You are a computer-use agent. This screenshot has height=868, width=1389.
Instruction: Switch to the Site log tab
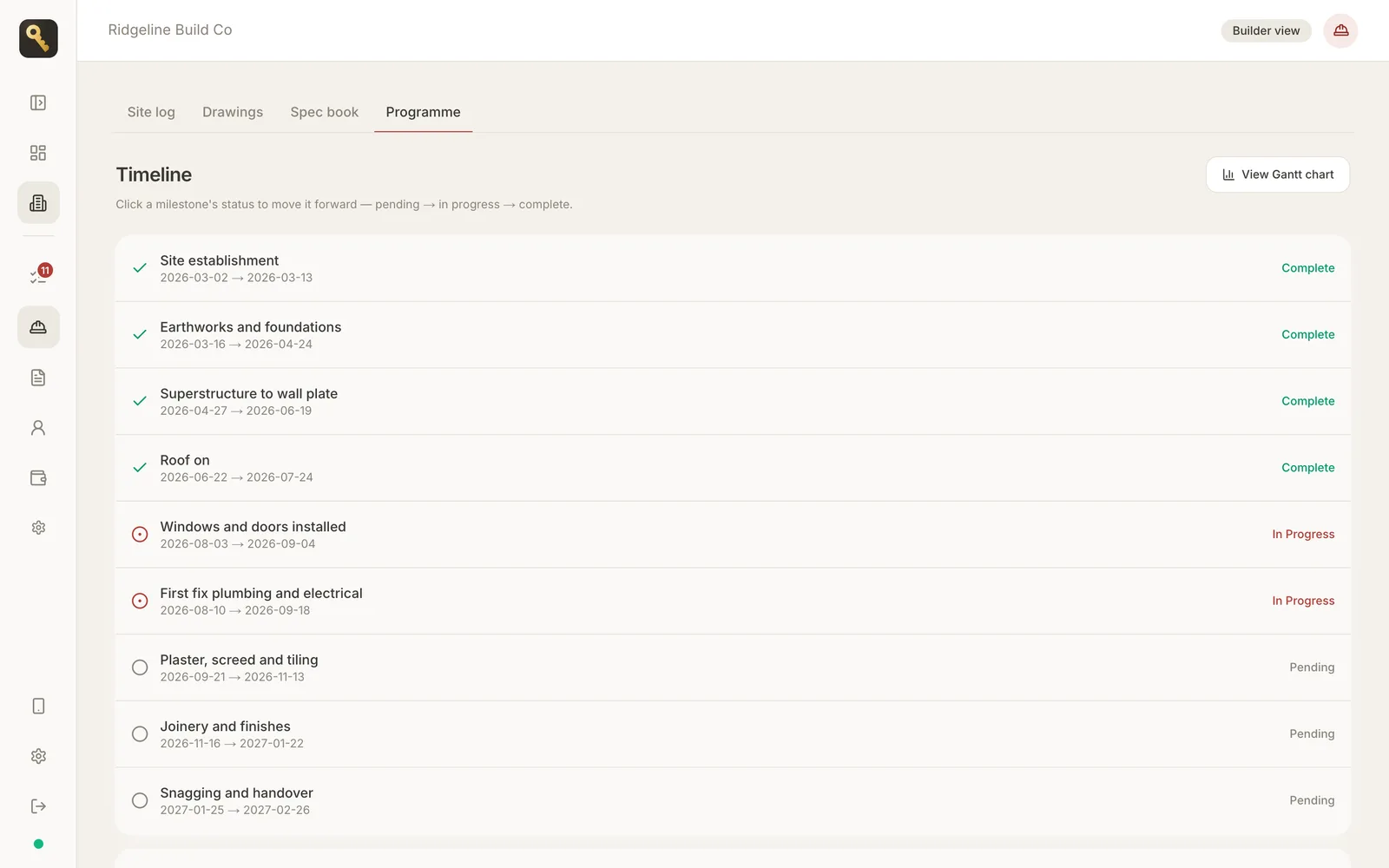151,112
